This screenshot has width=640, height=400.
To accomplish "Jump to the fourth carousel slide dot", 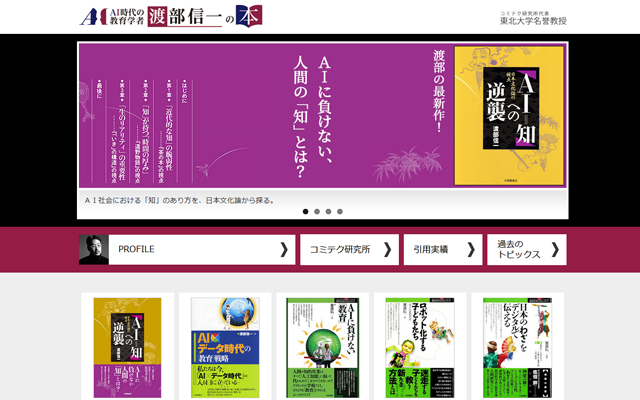I will (x=340, y=211).
